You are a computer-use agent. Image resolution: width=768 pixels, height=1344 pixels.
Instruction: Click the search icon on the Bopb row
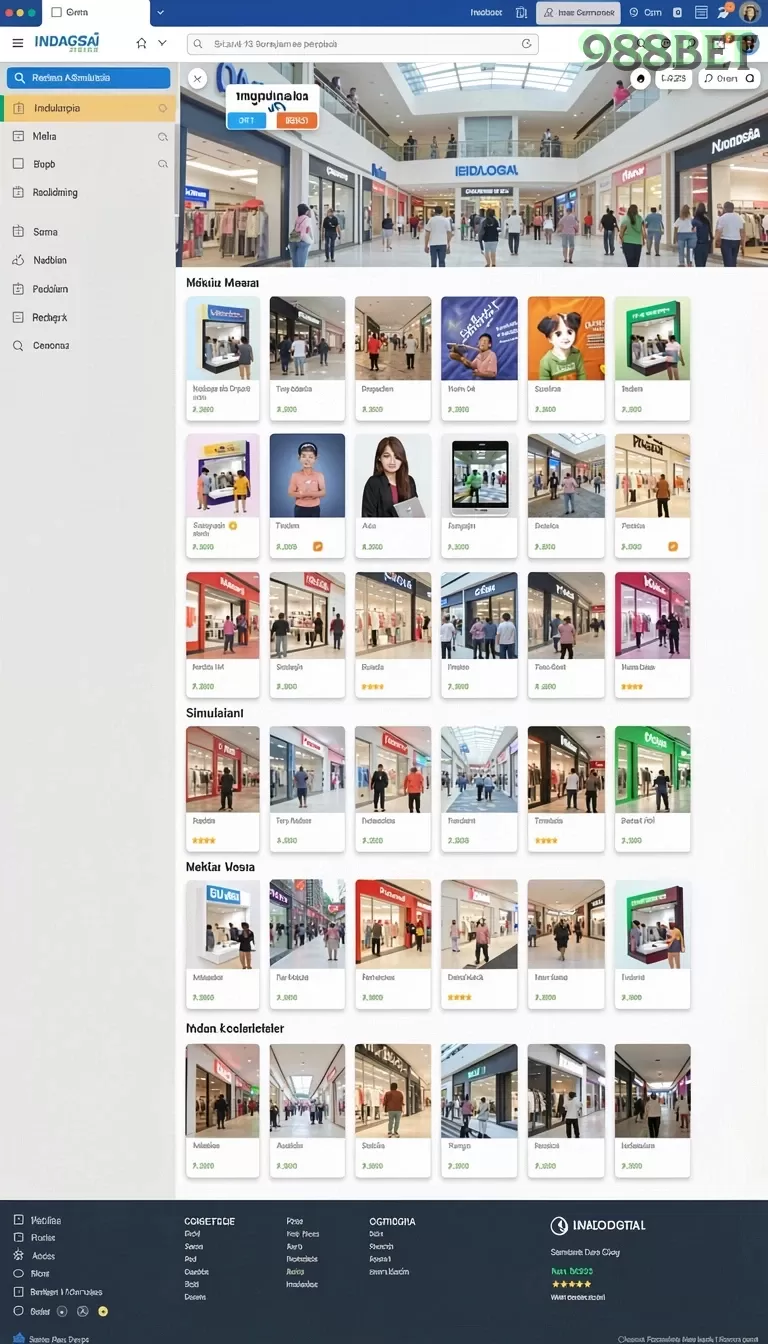pos(163,164)
